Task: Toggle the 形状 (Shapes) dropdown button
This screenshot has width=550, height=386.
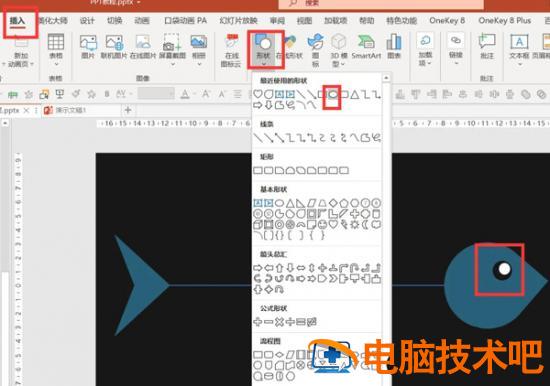Action: pos(264,49)
